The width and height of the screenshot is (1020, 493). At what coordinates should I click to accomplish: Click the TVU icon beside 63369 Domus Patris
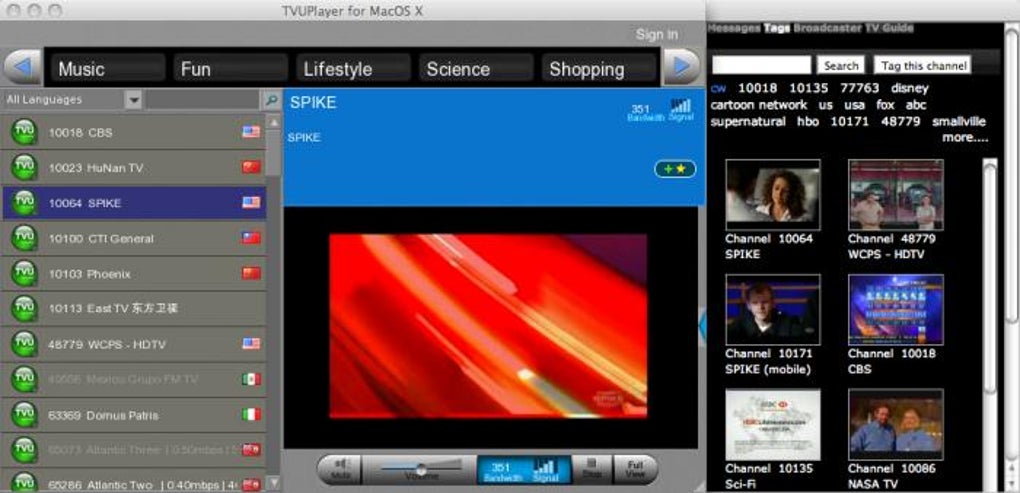[x=25, y=414]
